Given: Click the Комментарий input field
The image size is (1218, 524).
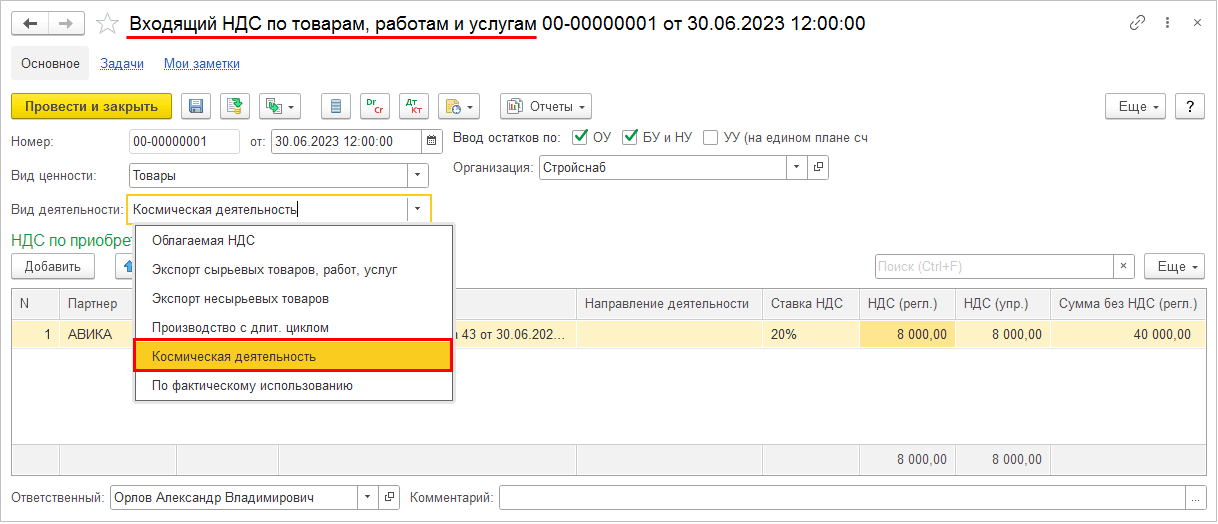Looking at the screenshot, I should coord(841,497).
